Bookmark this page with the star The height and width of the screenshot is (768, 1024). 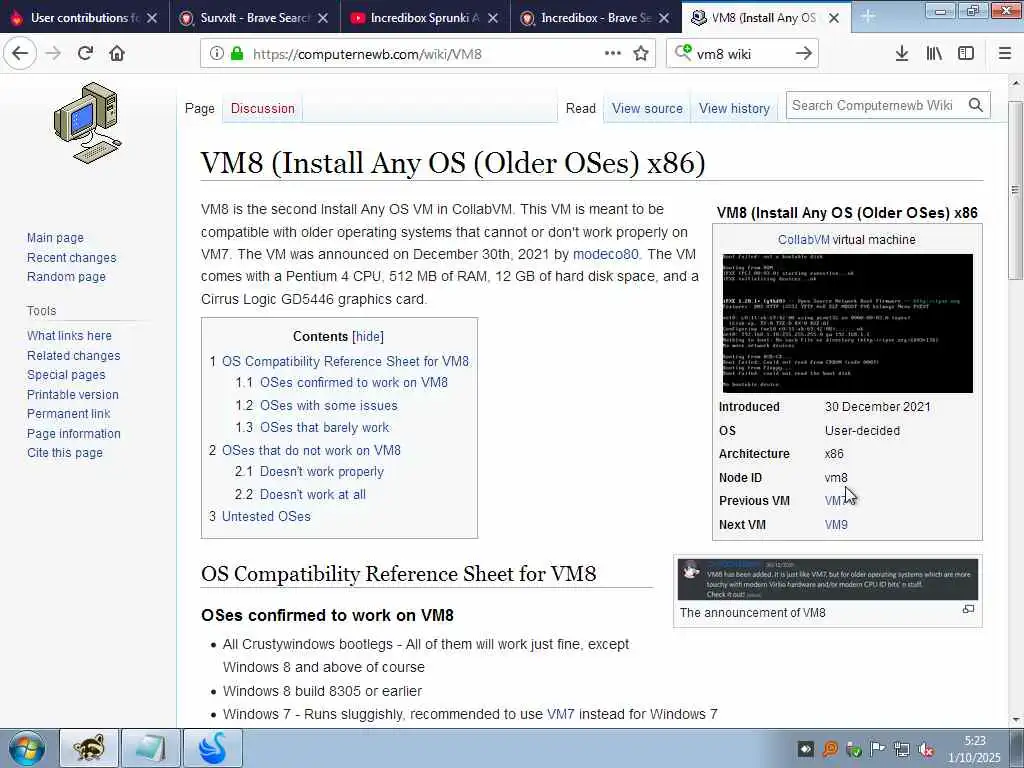(641, 54)
